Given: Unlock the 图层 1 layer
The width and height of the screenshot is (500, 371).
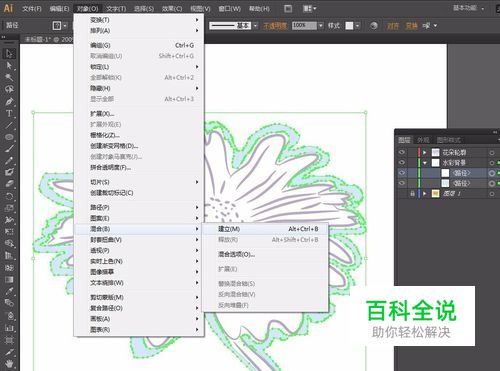Looking at the screenshot, I should (x=412, y=193).
